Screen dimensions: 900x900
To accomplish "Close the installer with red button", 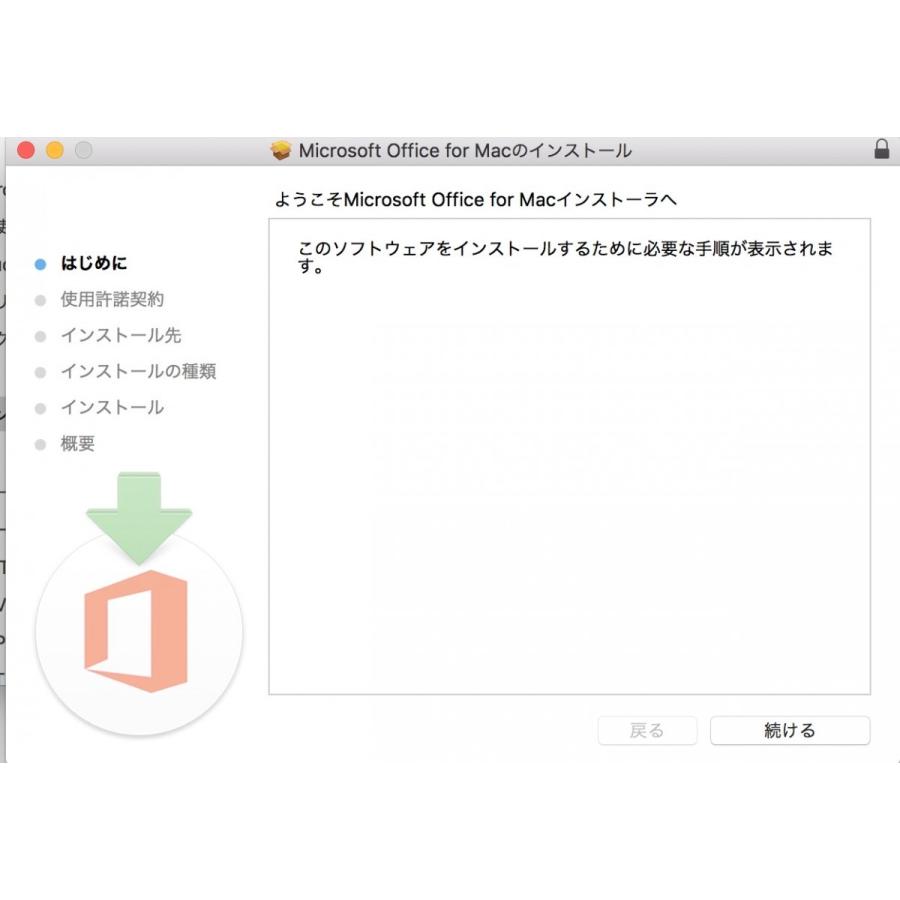I will click(x=26, y=150).
